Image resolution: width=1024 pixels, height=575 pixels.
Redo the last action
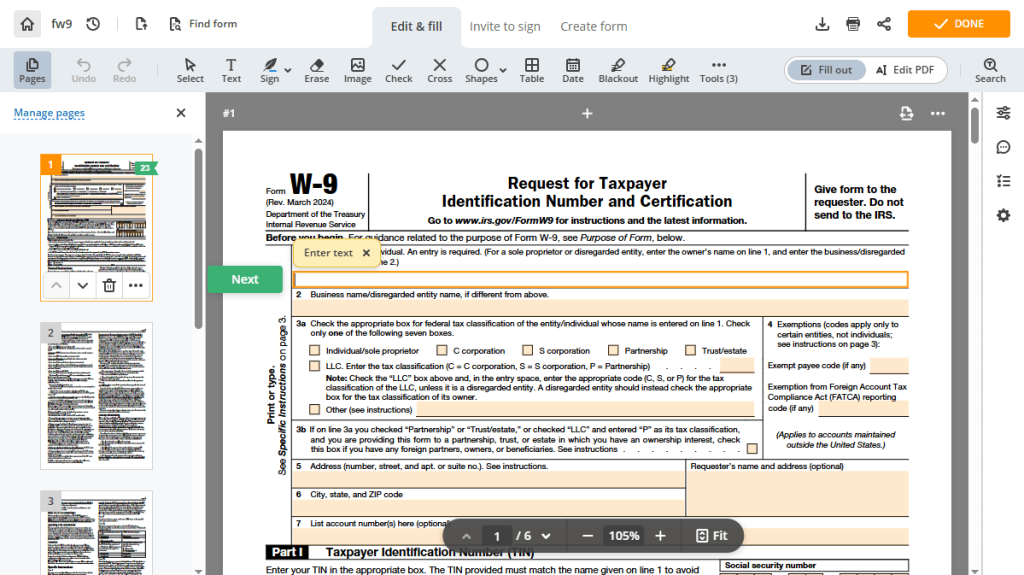pyautogui.click(x=124, y=70)
